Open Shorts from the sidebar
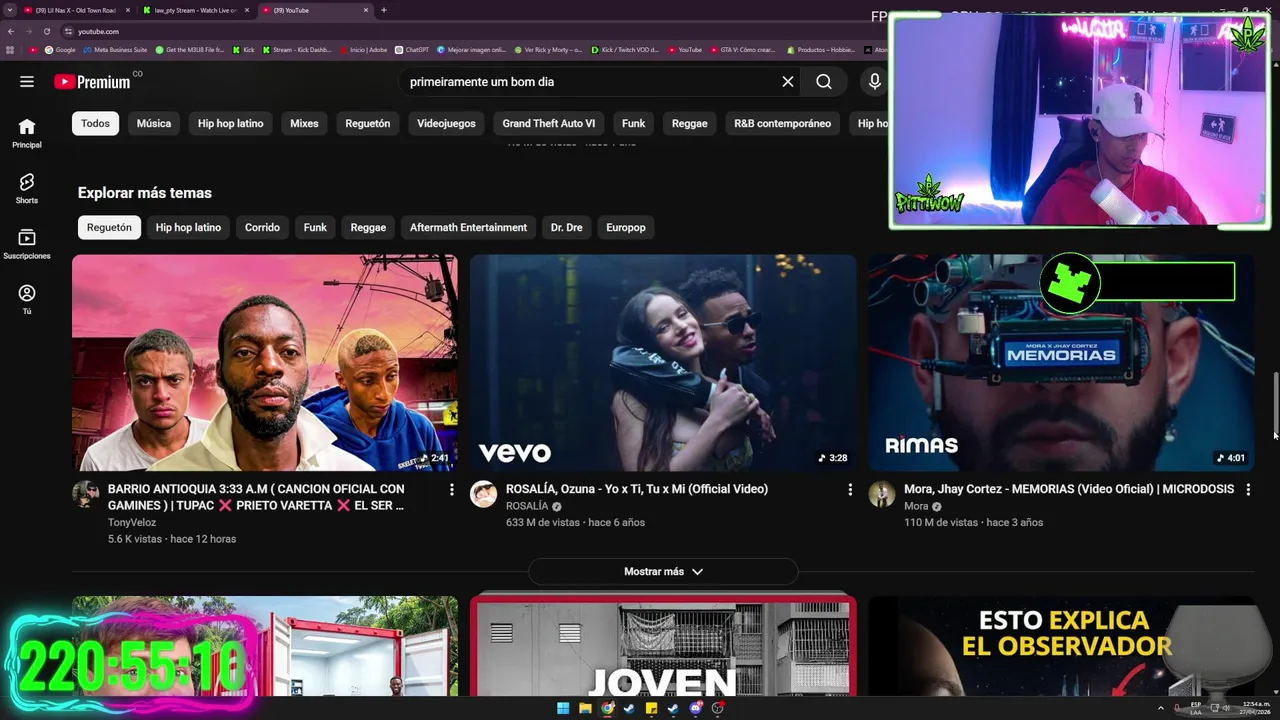The height and width of the screenshot is (720, 1280). pyautogui.click(x=27, y=188)
